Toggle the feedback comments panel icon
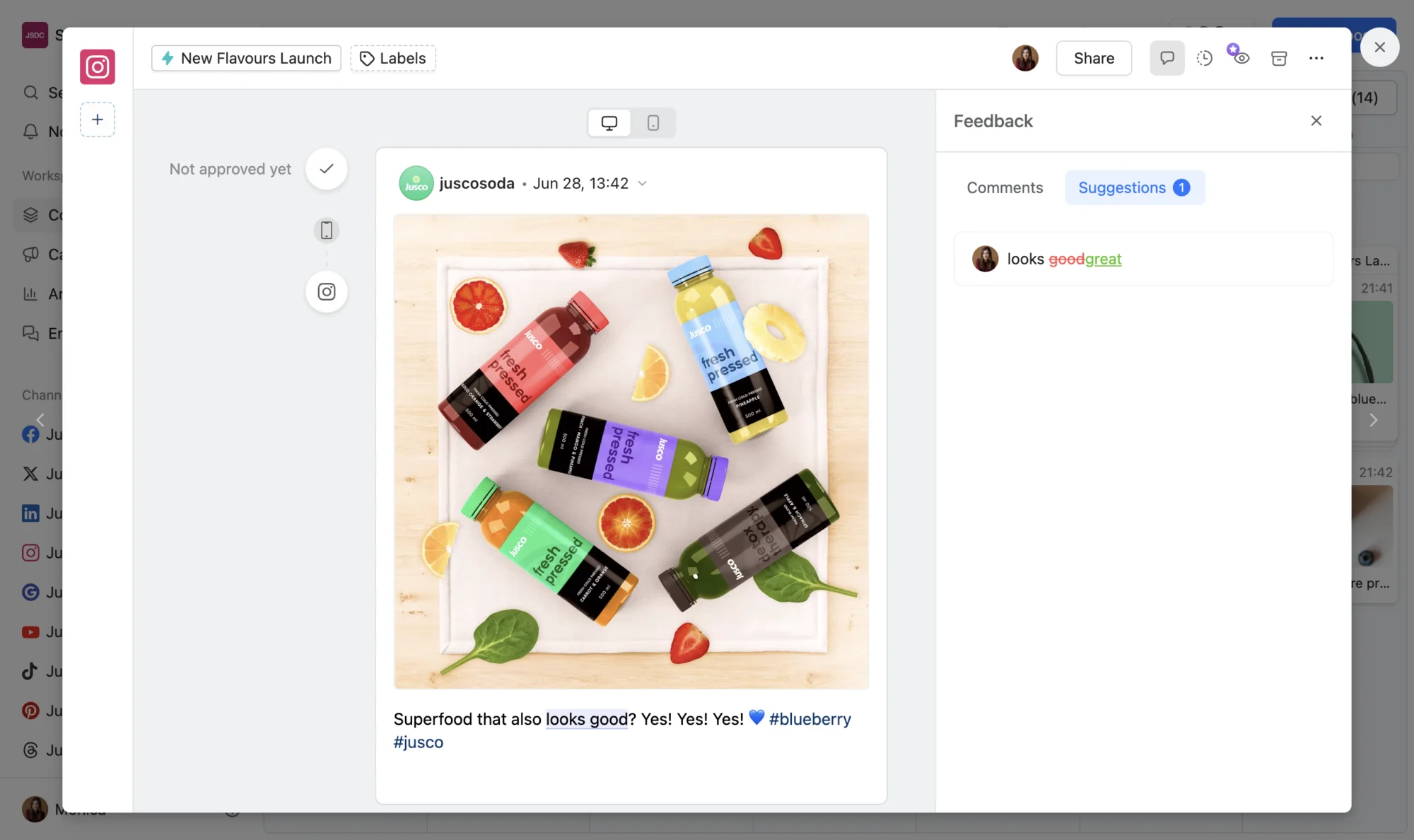The image size is (1414, 840). pyautogui.click(x=1167, y=58)
